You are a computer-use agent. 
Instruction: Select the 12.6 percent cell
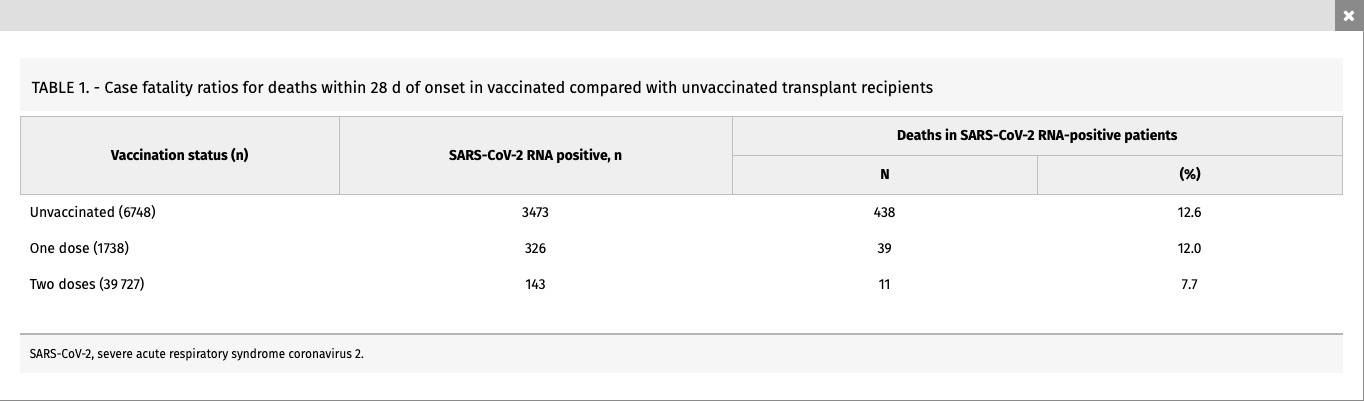[x=1189, y=212]
